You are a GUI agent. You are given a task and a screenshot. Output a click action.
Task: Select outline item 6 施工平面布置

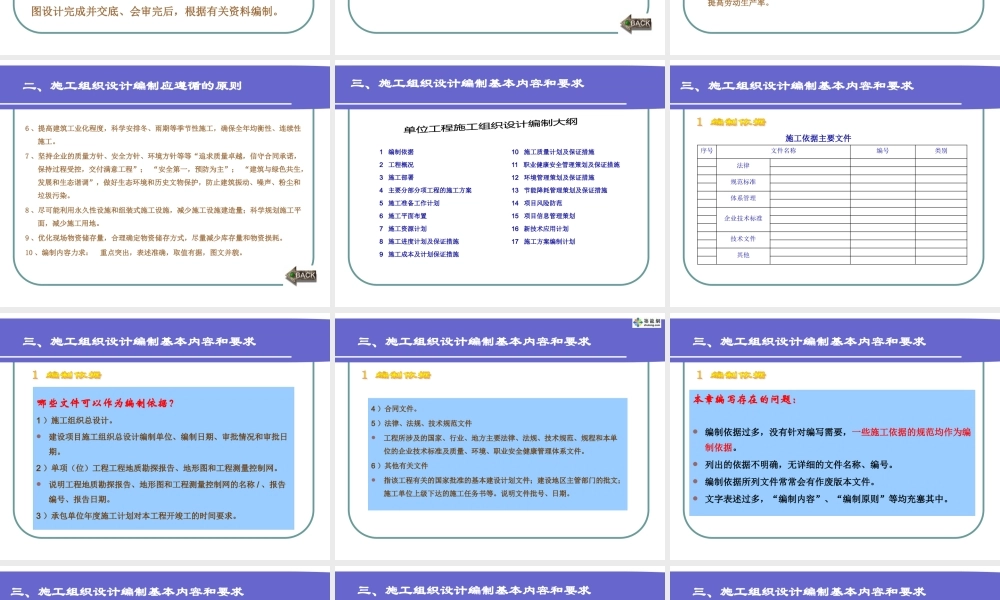pos(402,216)
